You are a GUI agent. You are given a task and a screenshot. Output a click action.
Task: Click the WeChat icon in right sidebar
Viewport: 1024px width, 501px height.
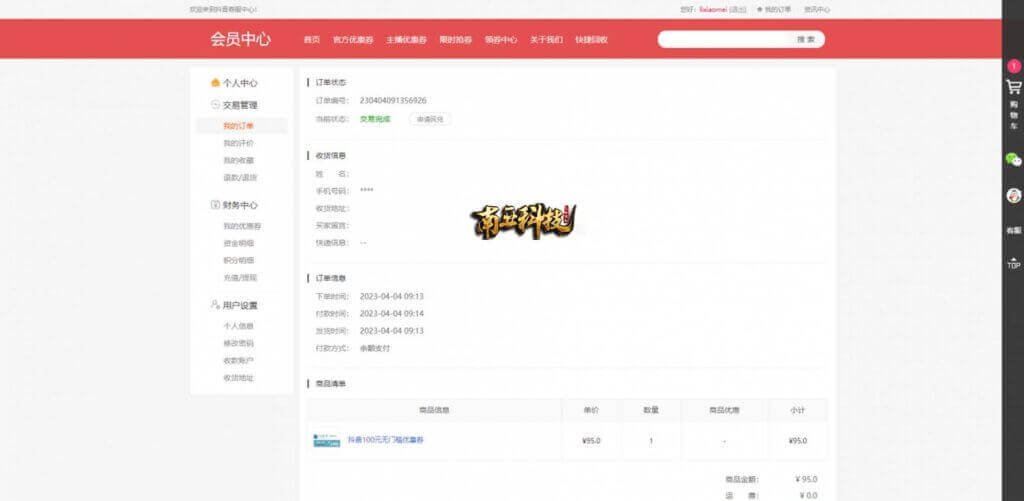tap(1013, 160)
